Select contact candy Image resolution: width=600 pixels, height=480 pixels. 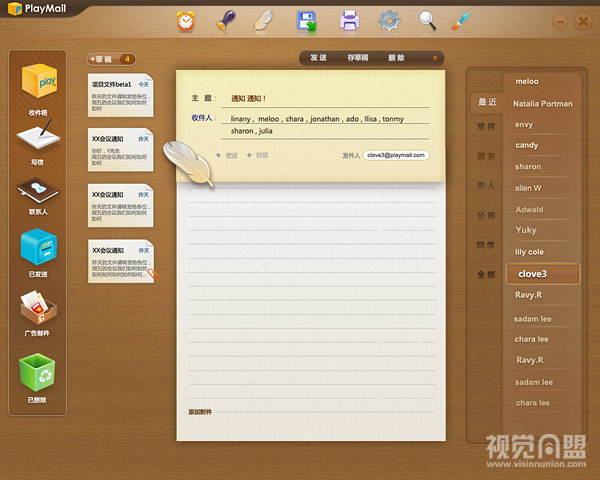(x=527, y=145)
